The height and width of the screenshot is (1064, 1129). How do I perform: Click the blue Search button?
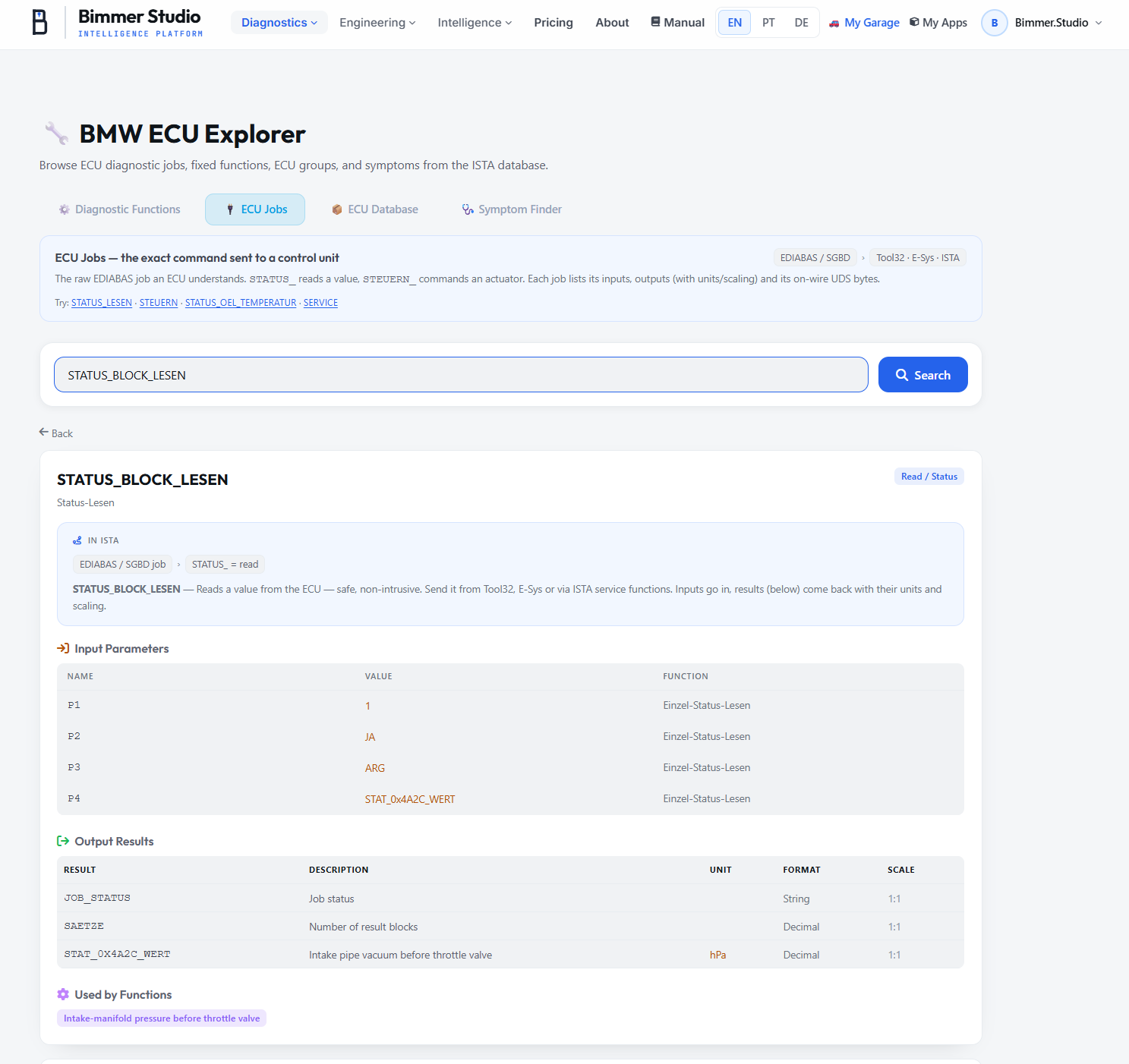(922, 375)
